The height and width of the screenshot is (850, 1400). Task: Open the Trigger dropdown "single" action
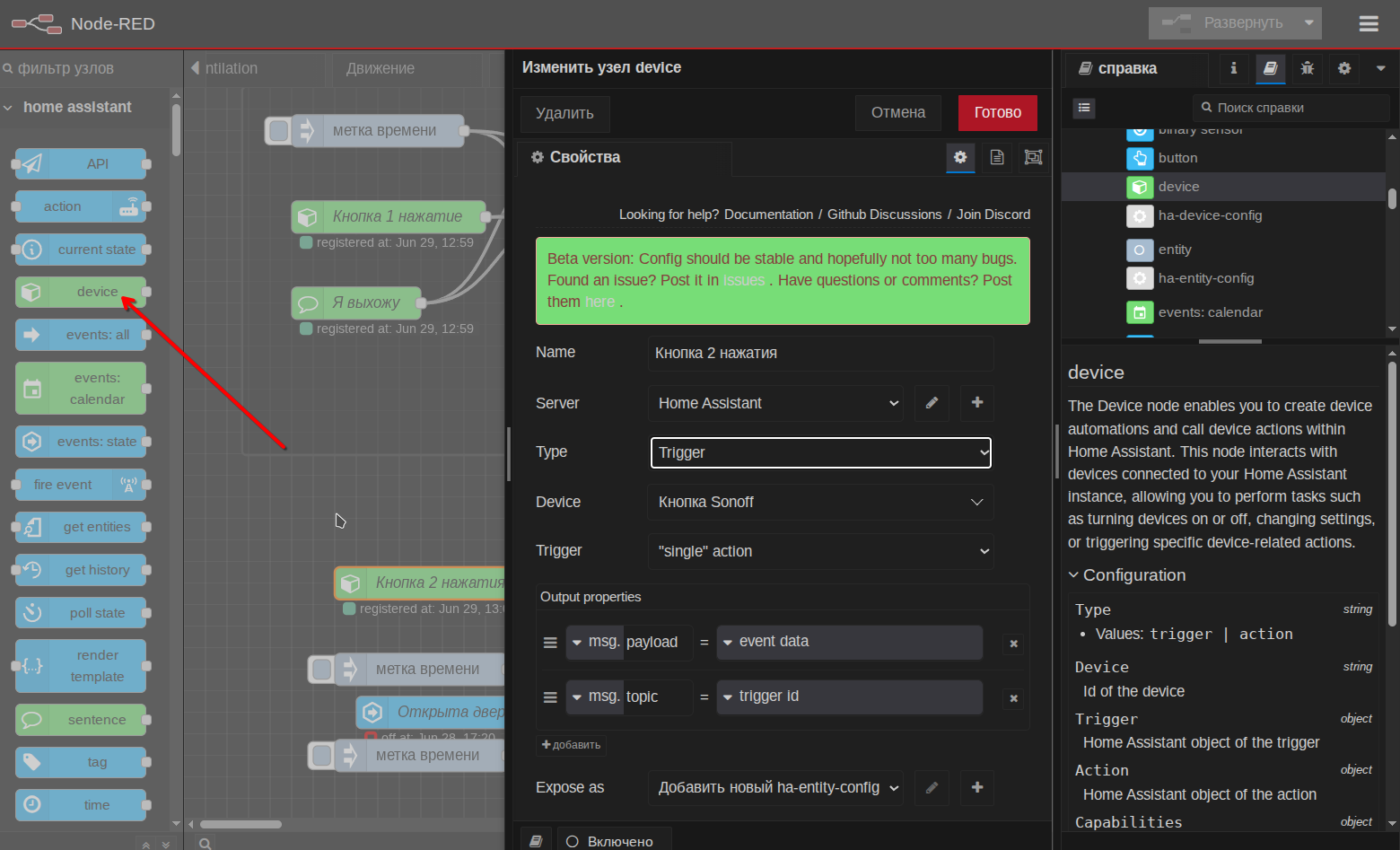pyautogui.click(x=820, y=551)
